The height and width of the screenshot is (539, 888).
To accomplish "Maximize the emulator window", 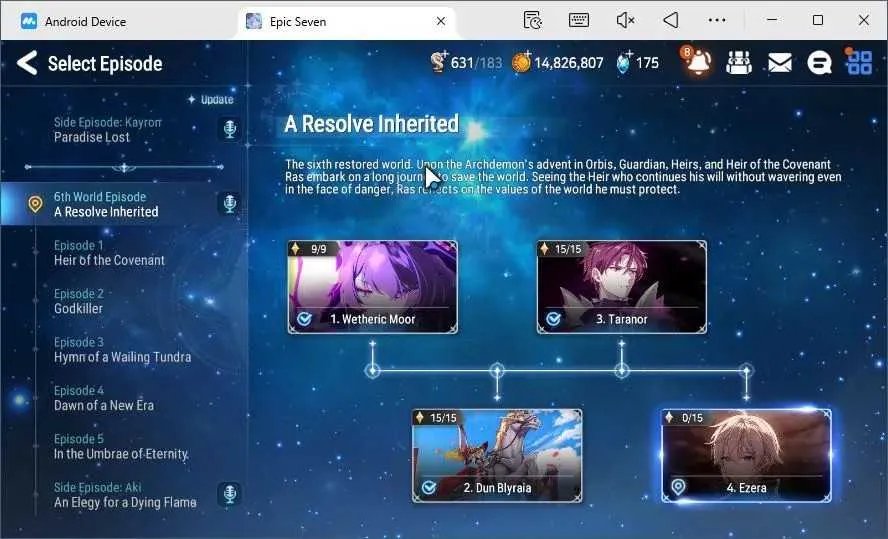I will coord(818,20).
